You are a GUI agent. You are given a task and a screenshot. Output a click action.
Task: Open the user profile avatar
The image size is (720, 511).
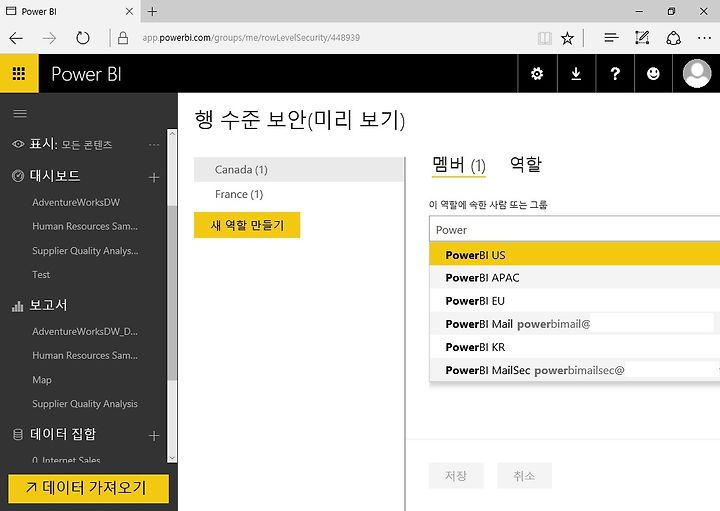697,73
